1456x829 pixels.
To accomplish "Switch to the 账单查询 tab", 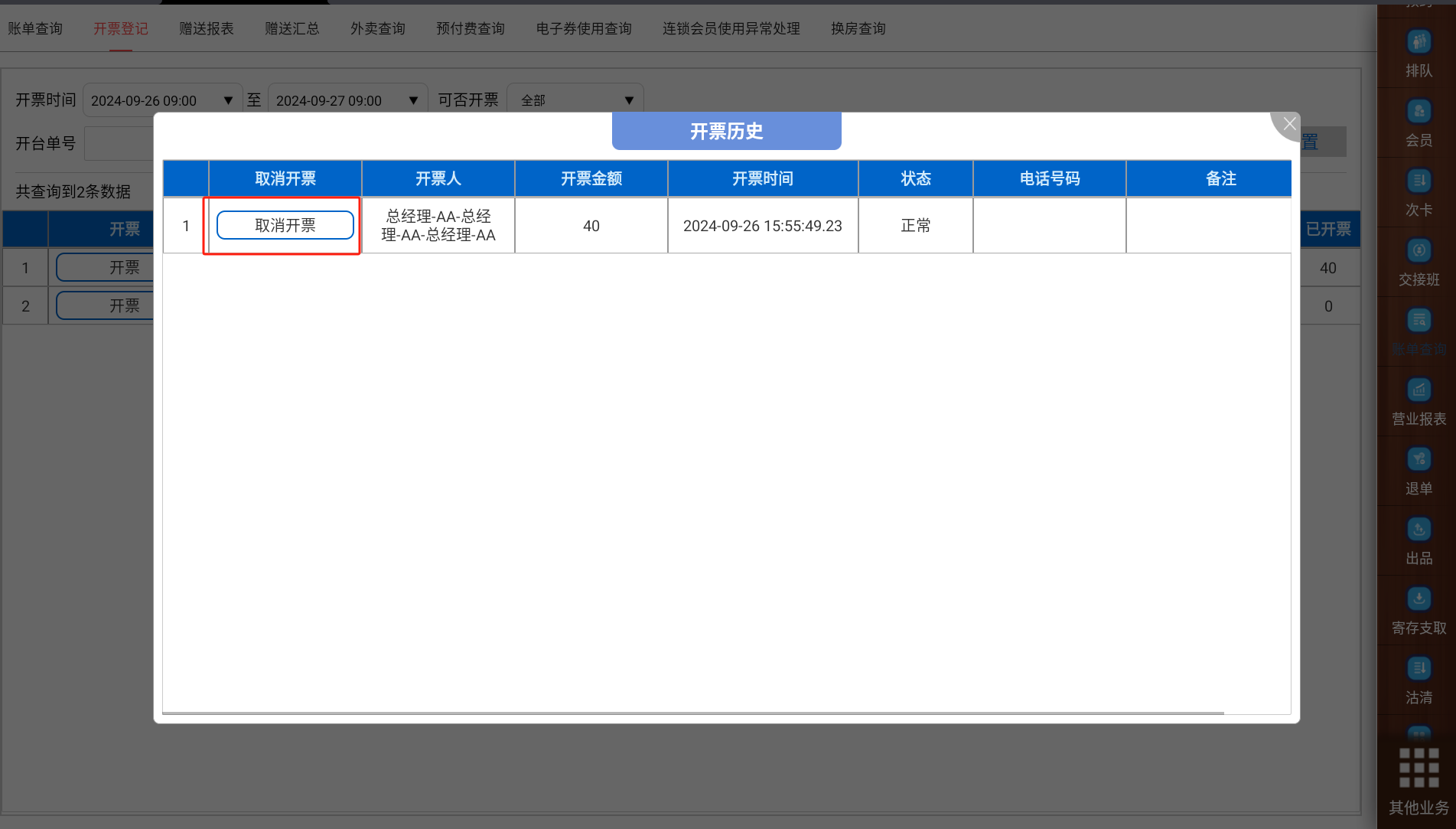I will (x=35, y=28).
